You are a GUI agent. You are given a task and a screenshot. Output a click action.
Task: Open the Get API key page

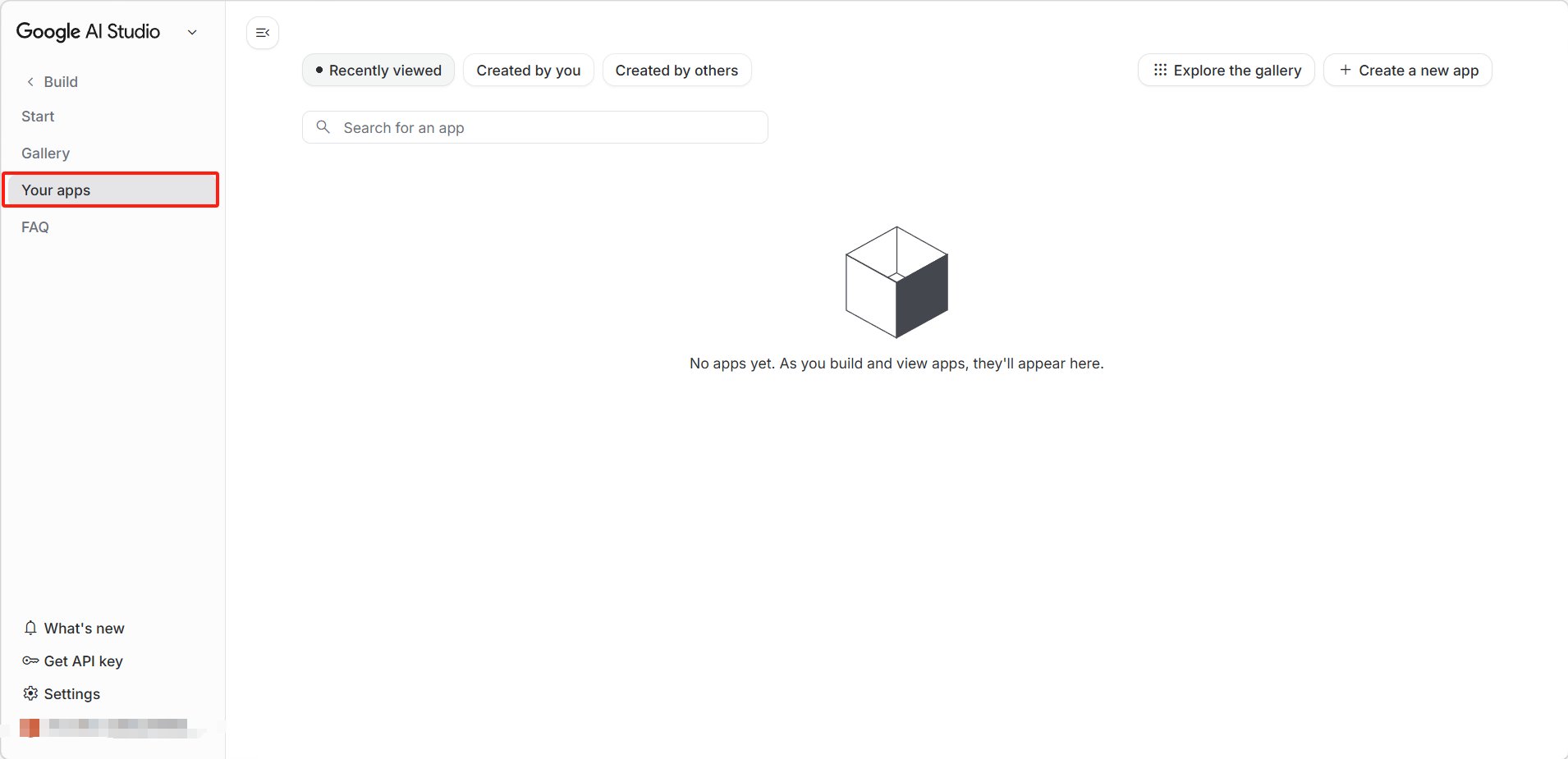pyautogui.click(x=73, y=661)
